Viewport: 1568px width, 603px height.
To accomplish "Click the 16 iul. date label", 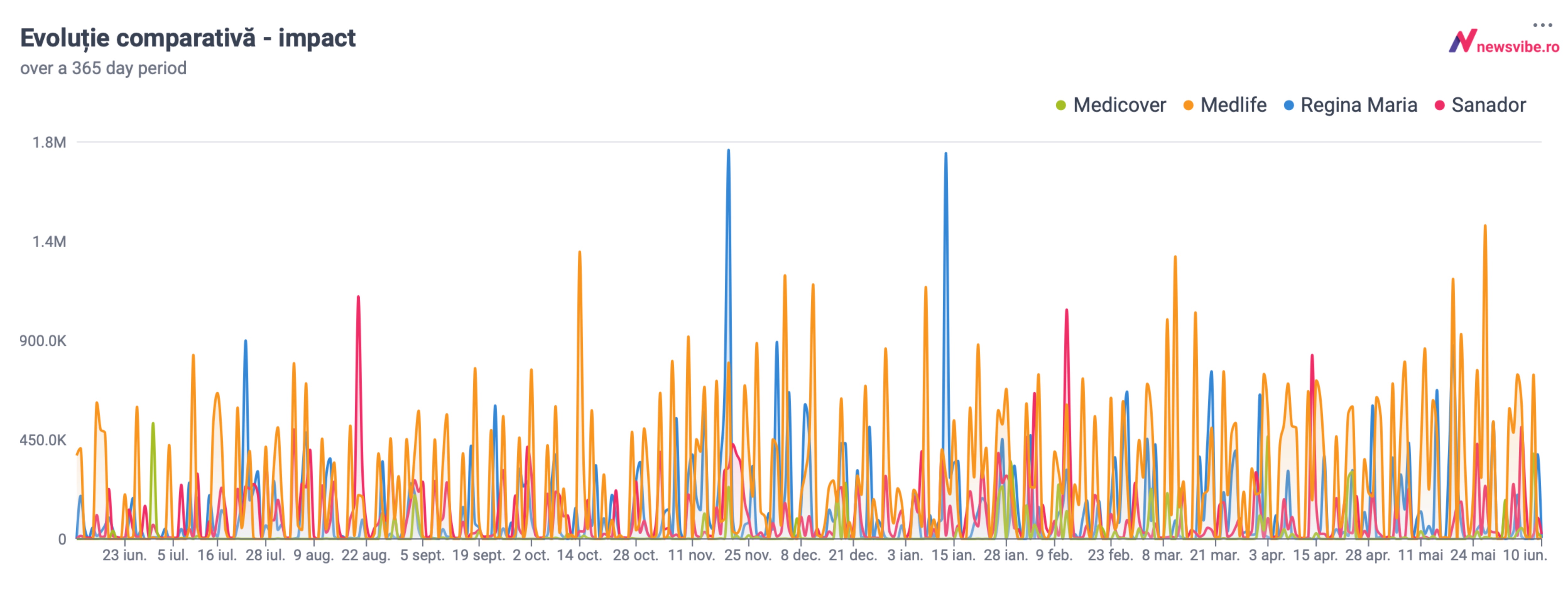I will pyautogui.click(x=217, y=555).
